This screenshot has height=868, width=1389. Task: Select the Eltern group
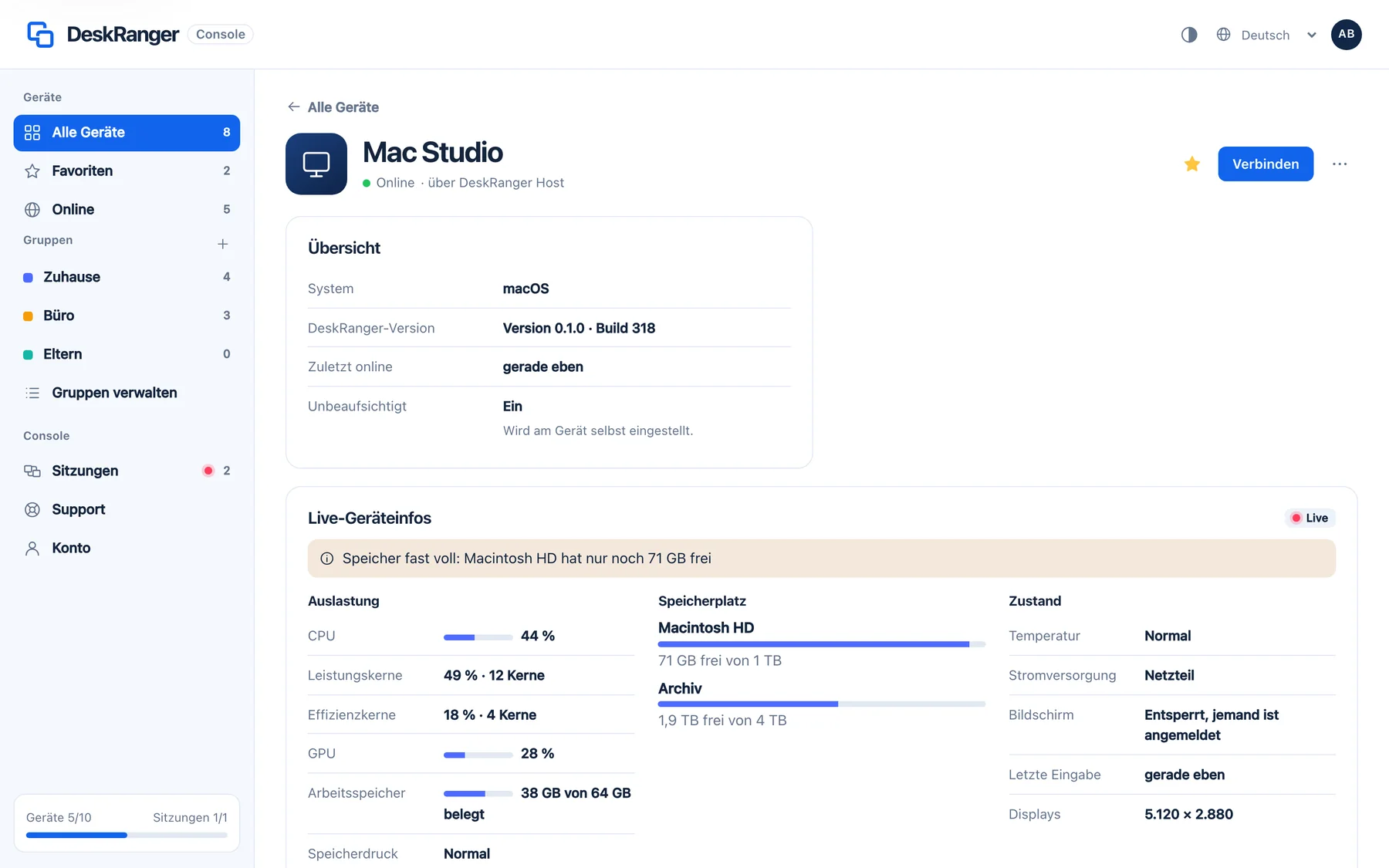pyautogui.click(x=127, y=354)
